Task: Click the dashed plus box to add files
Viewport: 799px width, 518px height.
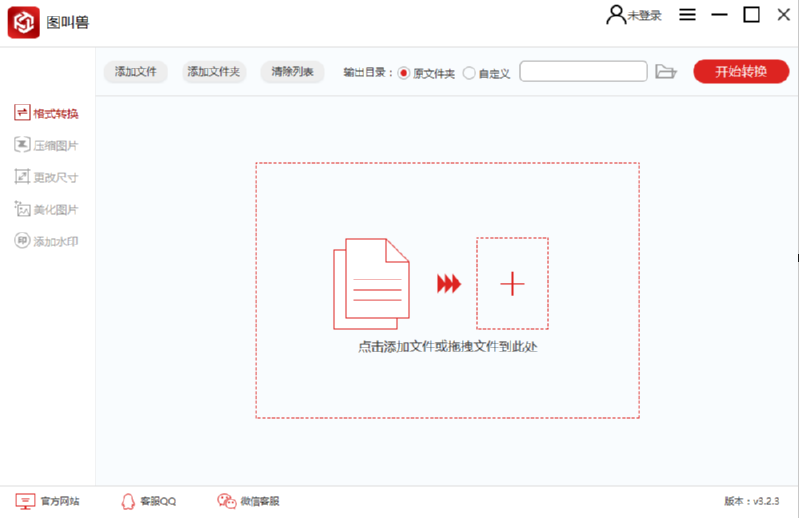Action: 512,283
